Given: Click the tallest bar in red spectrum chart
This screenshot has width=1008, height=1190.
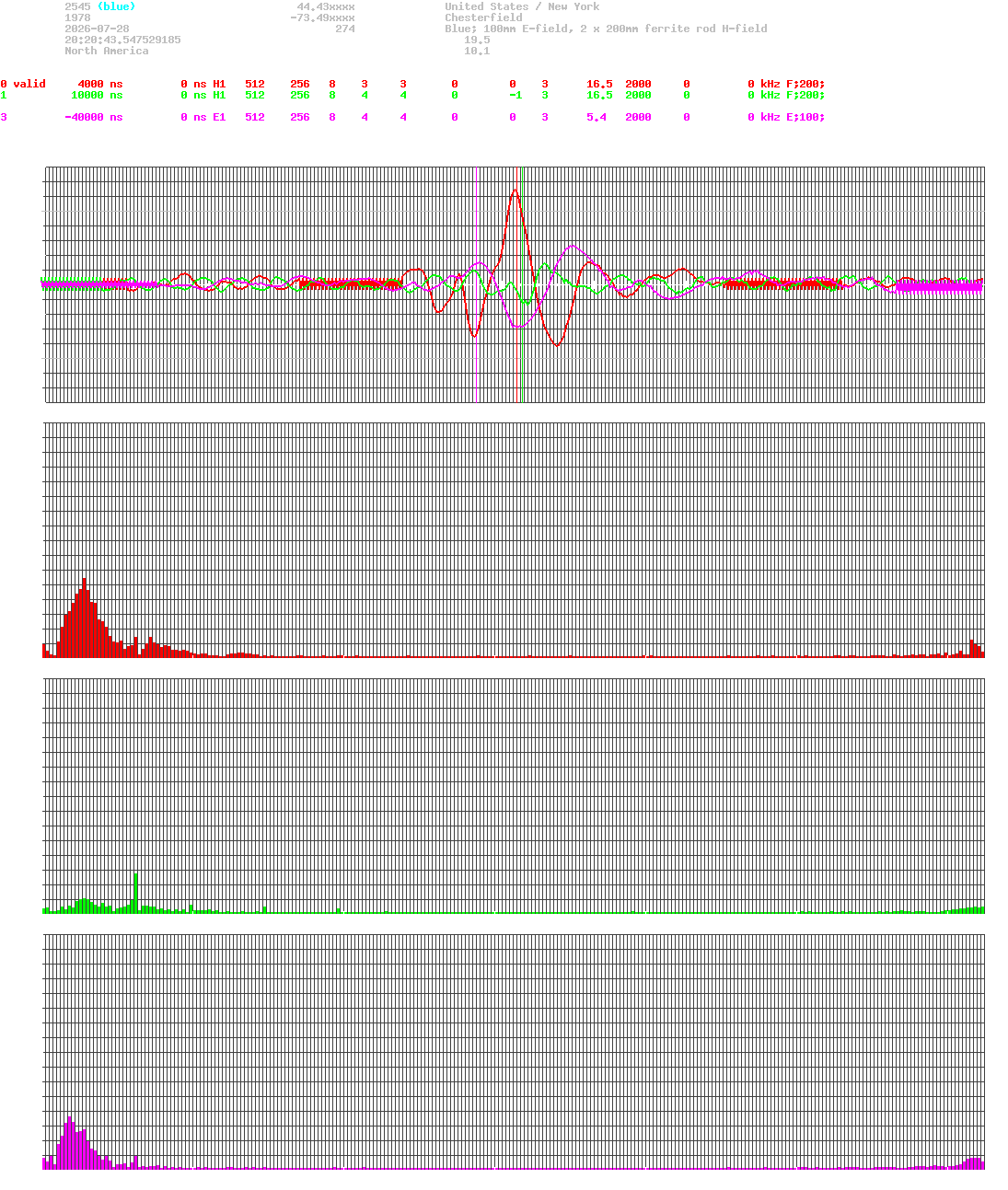Looking at the screenshot, I should pos(85,617).
